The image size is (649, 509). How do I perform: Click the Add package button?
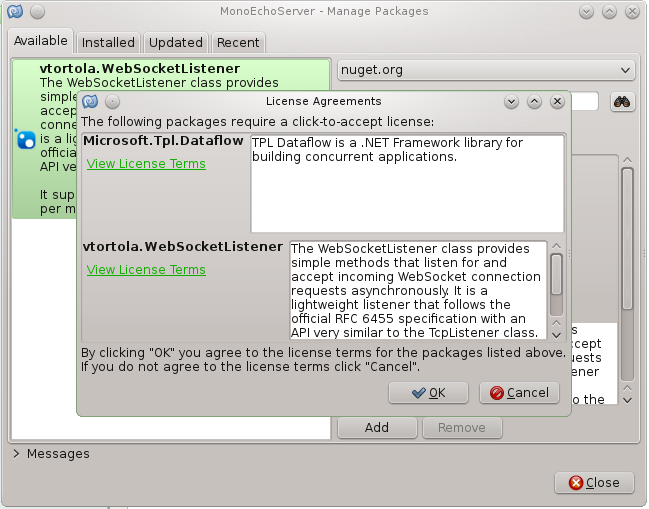pyautogui.click(x=377, y=427)
